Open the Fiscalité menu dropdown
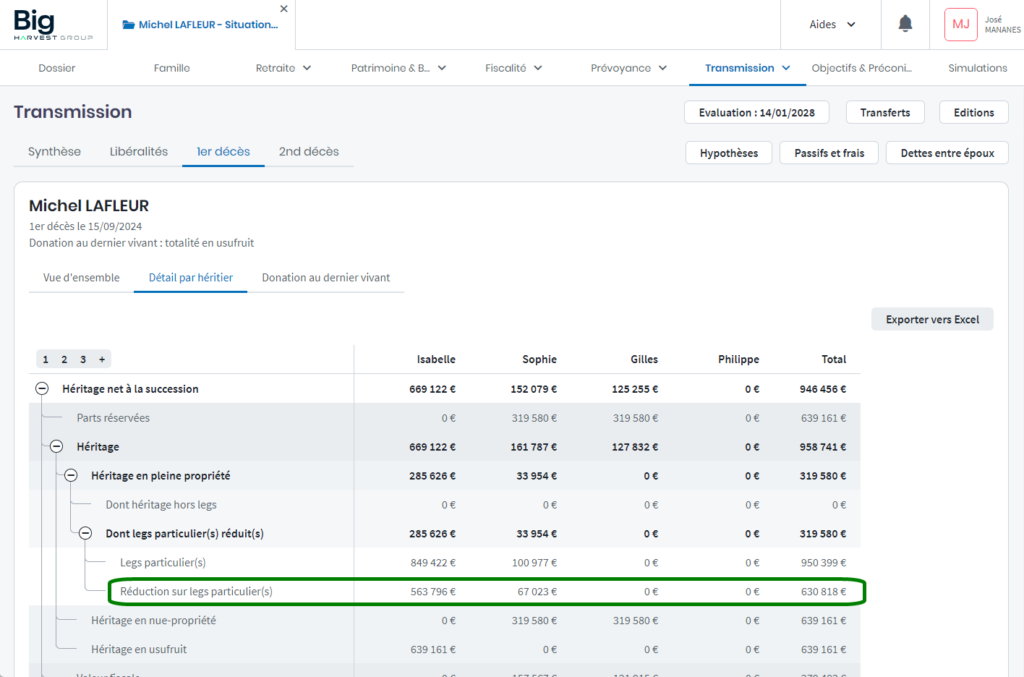This screenshot has width=1024, height=677. click(513, 68)
